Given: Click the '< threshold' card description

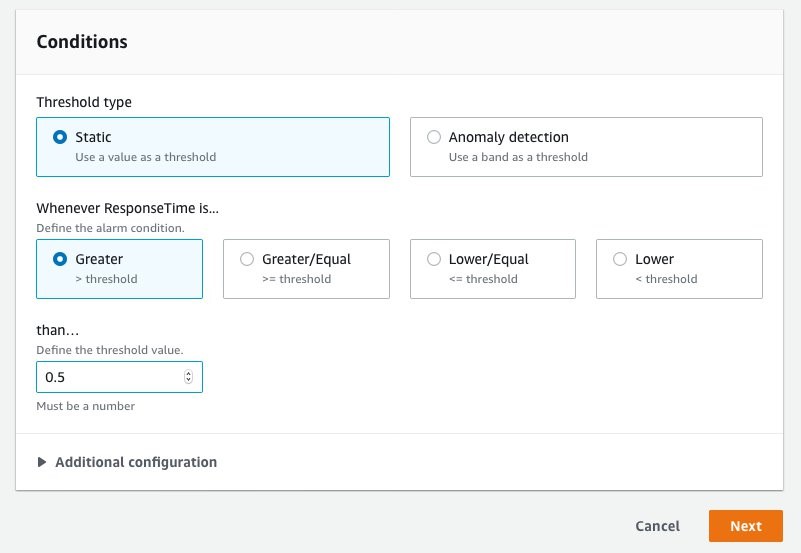Looking at the screenshot, I should [x=666, y=279].
